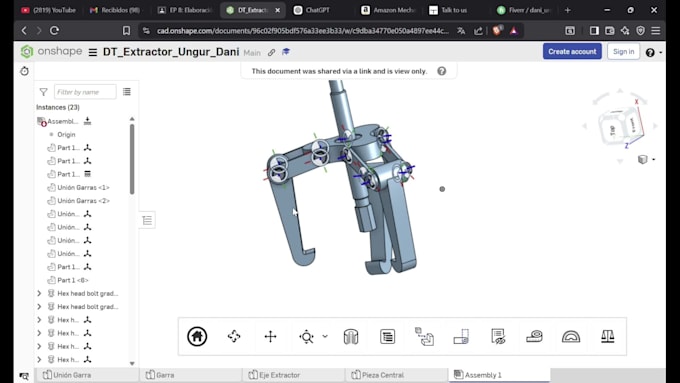The image size is (680, 383).
Task: Select the Origin item in instances tree
Action: click(66, 134)
